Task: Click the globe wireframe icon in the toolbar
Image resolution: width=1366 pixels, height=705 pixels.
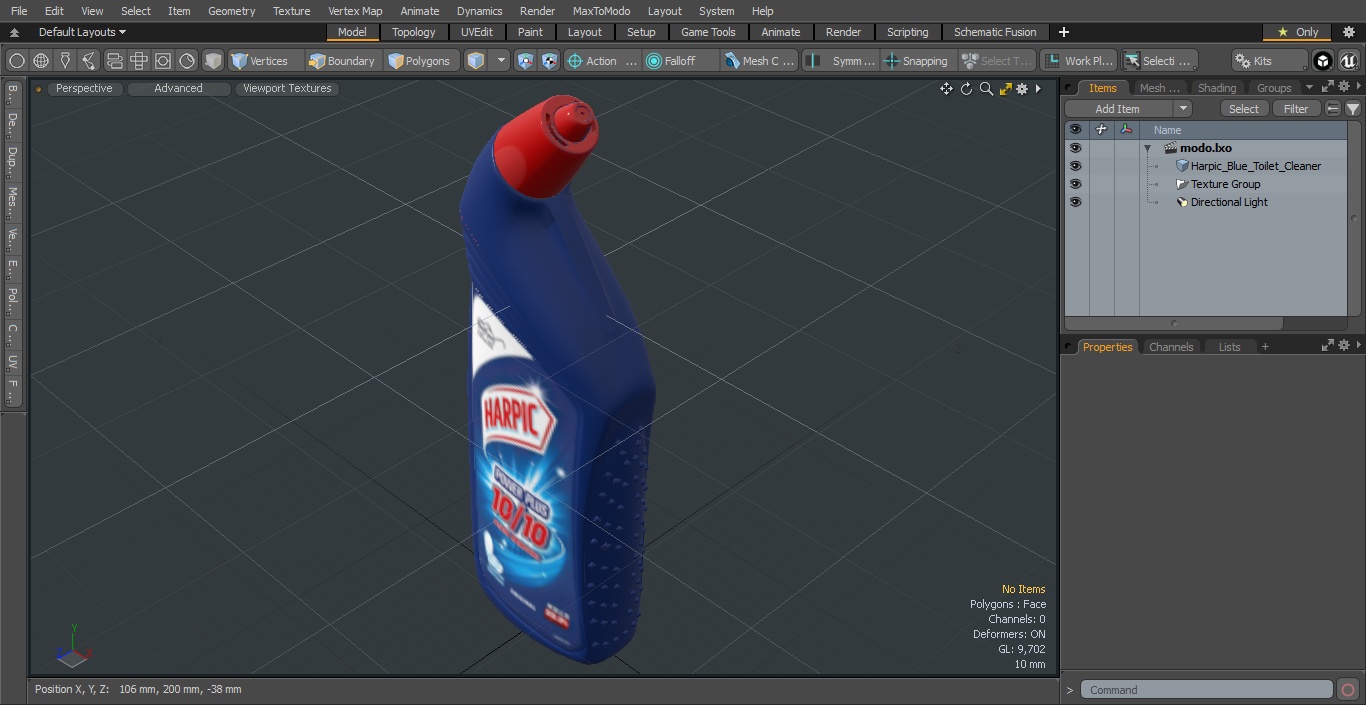Action: (x=41, y=61)
